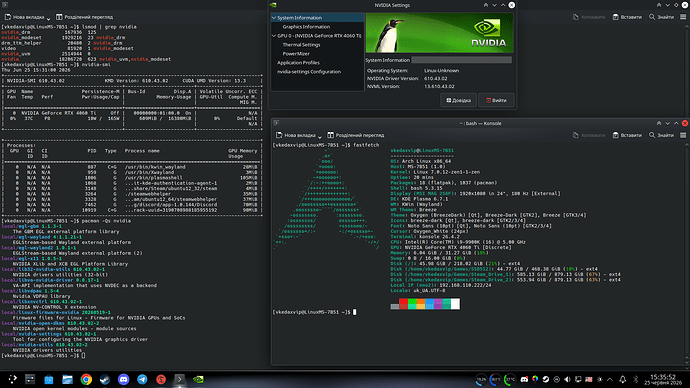Click the NVML Version value 13.610.43.02

click(439, 86)
